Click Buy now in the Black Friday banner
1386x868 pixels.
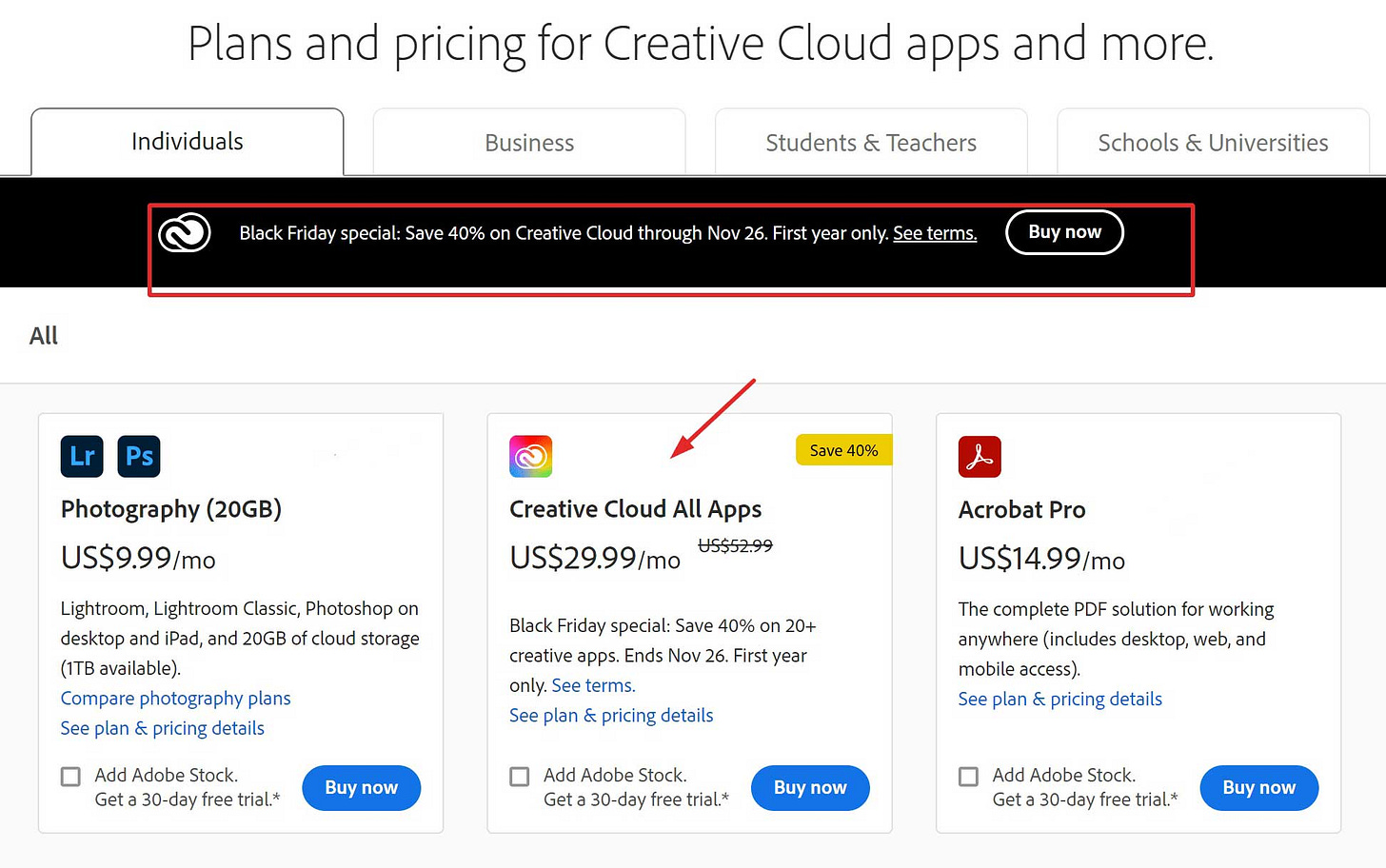[x=1064, y=232]
